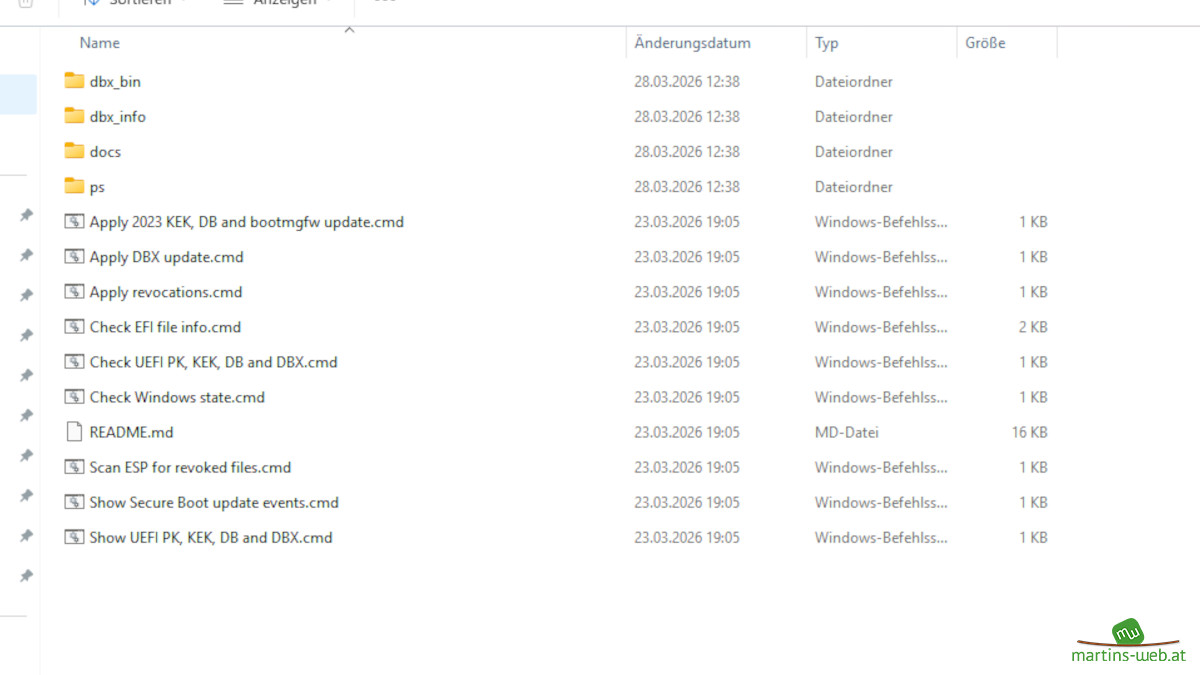Select the Apply revocations.cmd file name
Screen dimensions: 1200x675
[166, 292]
